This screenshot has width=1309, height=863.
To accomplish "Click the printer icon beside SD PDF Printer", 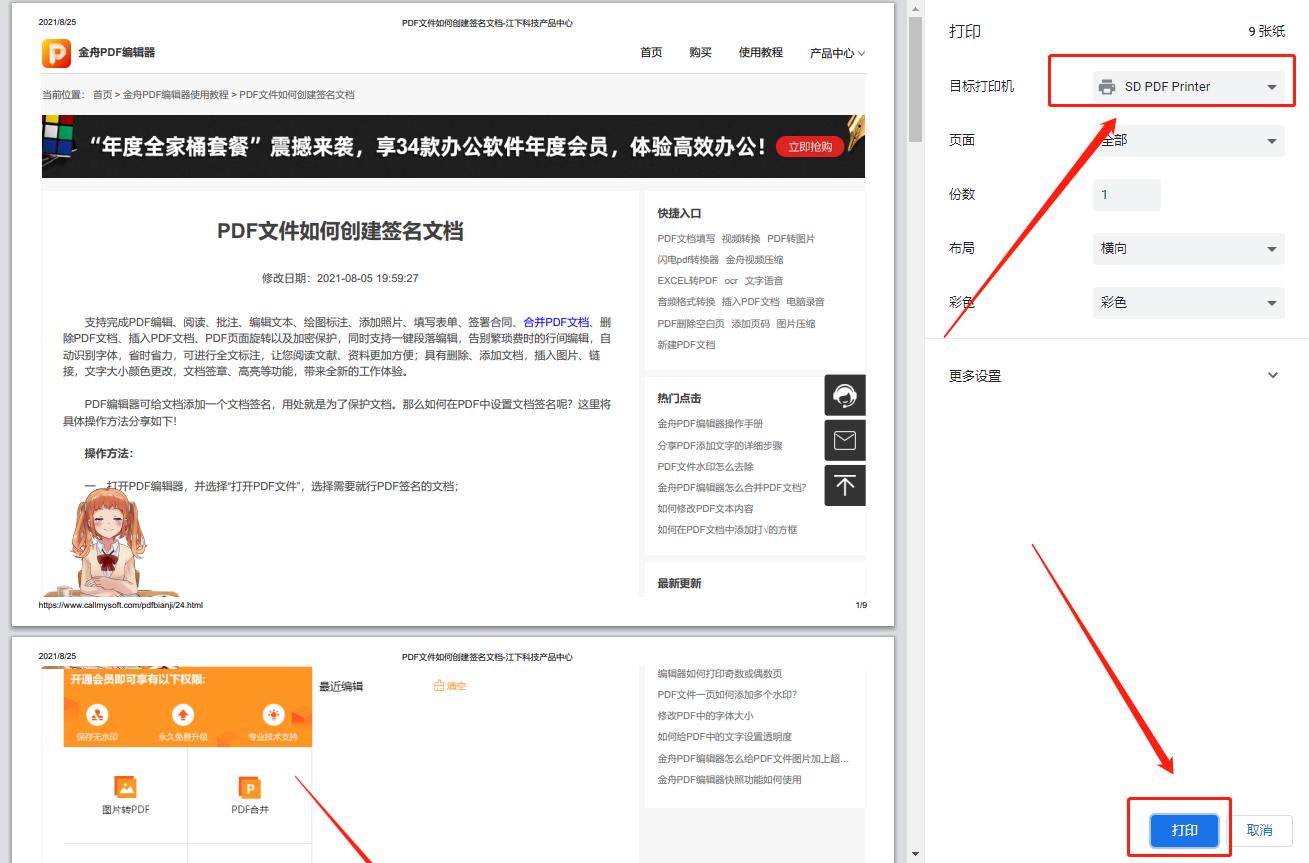I will [x=1107, y=86].
